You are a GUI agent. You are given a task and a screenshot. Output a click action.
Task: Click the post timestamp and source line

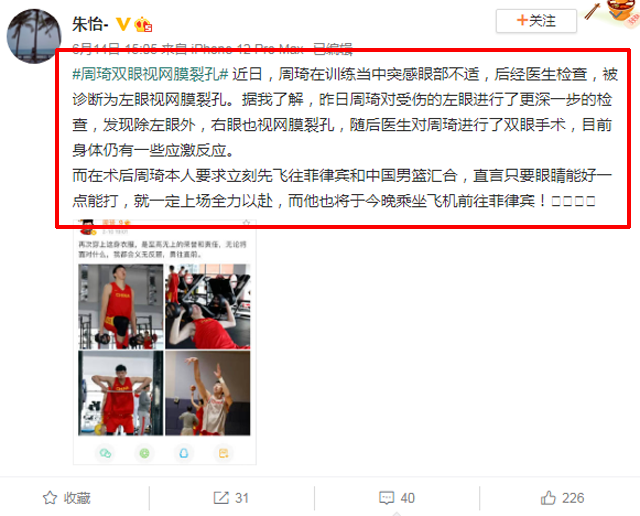pos(212,49)
